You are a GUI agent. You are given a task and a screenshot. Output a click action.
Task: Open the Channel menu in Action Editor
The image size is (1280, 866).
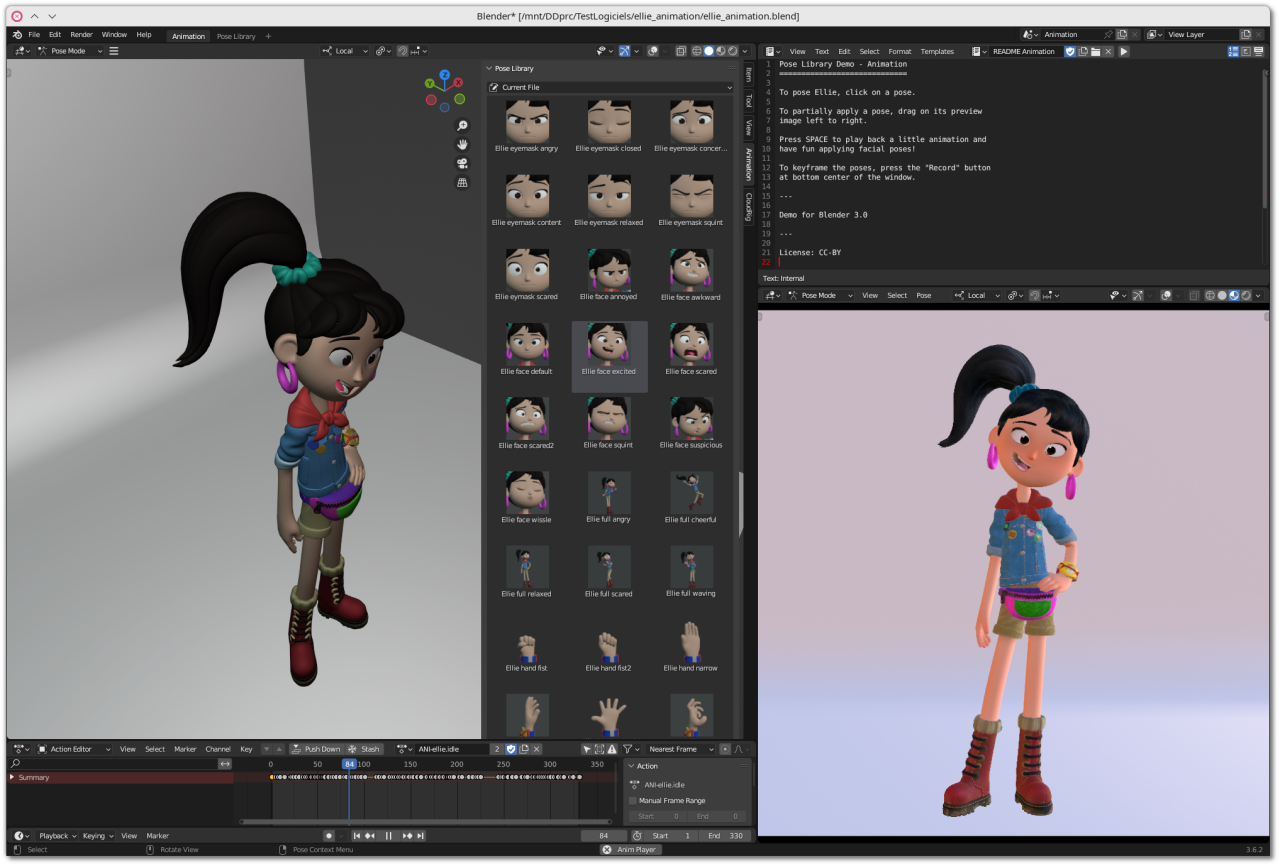coord(218,749)
